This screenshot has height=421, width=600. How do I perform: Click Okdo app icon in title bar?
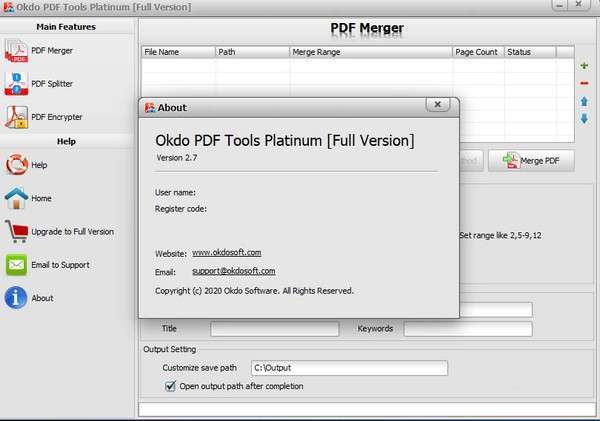(8, 7)
